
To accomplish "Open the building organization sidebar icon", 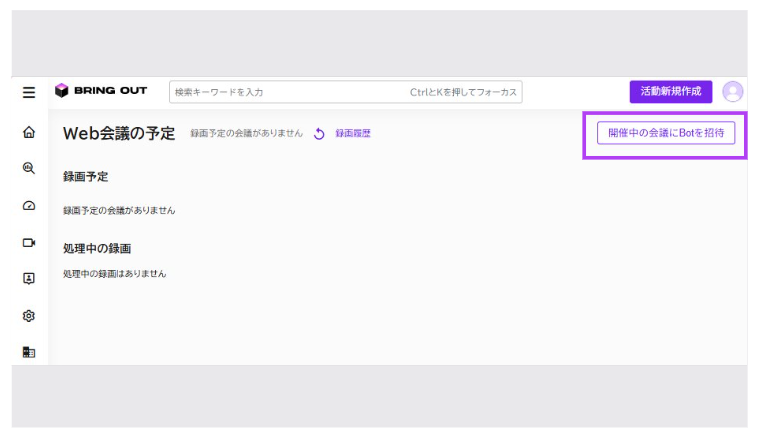I will click(x=29, y=352).
